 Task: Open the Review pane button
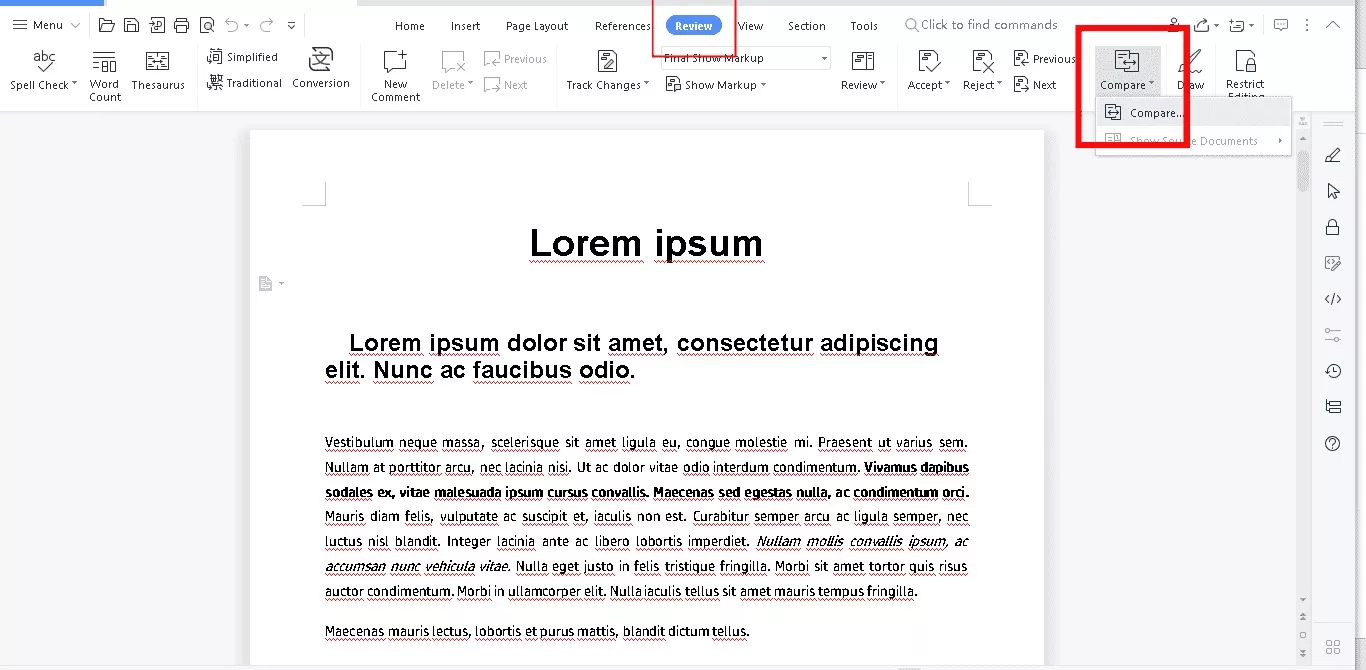tap(863, 70)
